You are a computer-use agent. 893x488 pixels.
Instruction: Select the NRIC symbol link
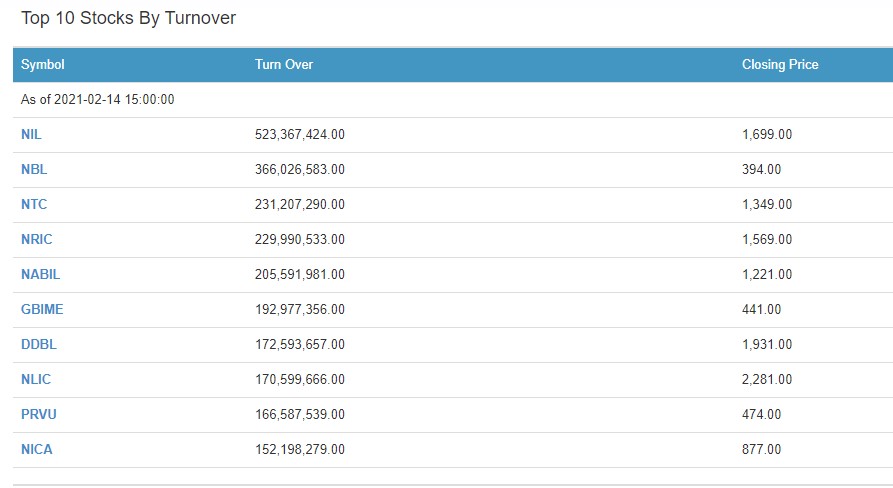coord(37,239)
